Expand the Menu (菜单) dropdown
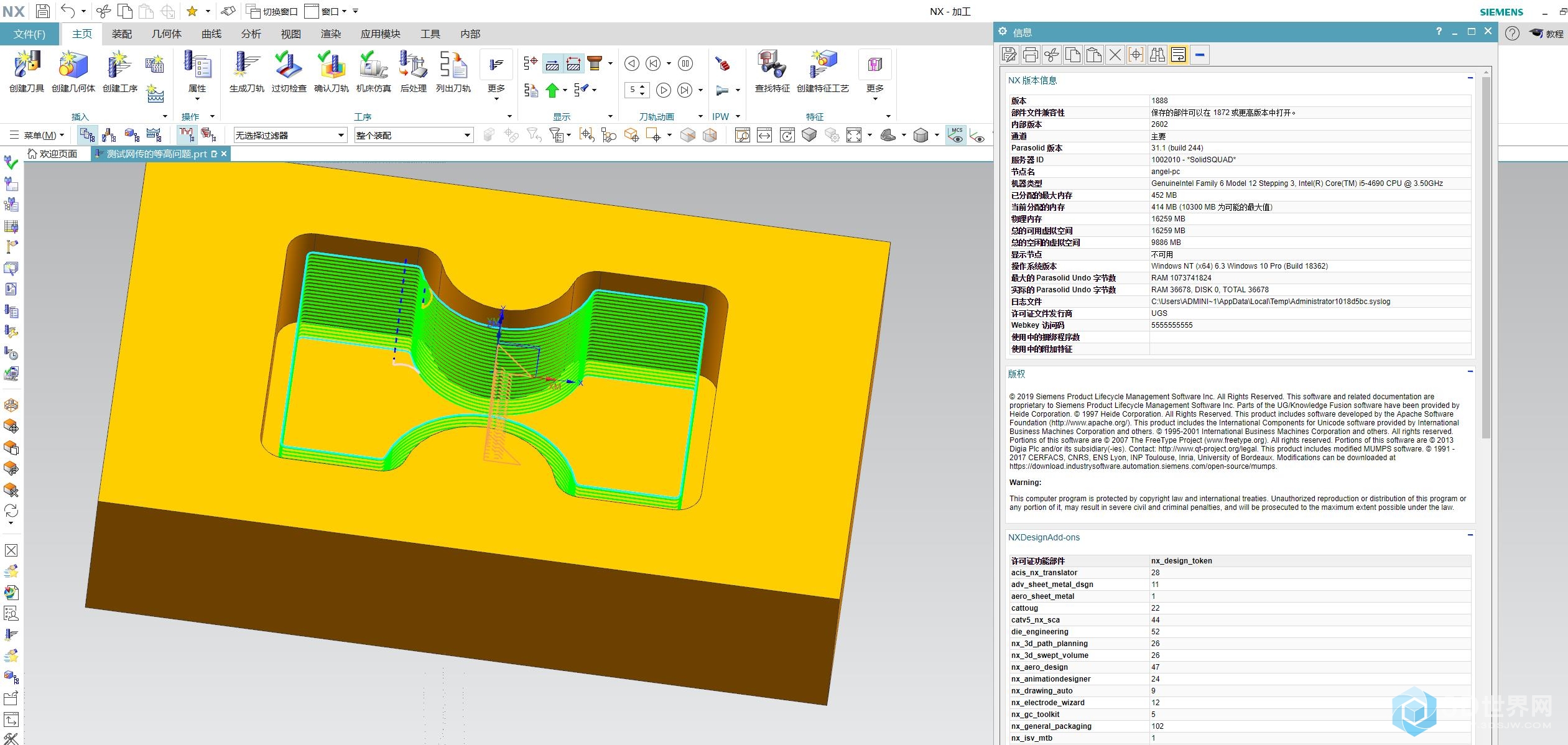This screenshot has width=1568, height=745. coord(37,135)
